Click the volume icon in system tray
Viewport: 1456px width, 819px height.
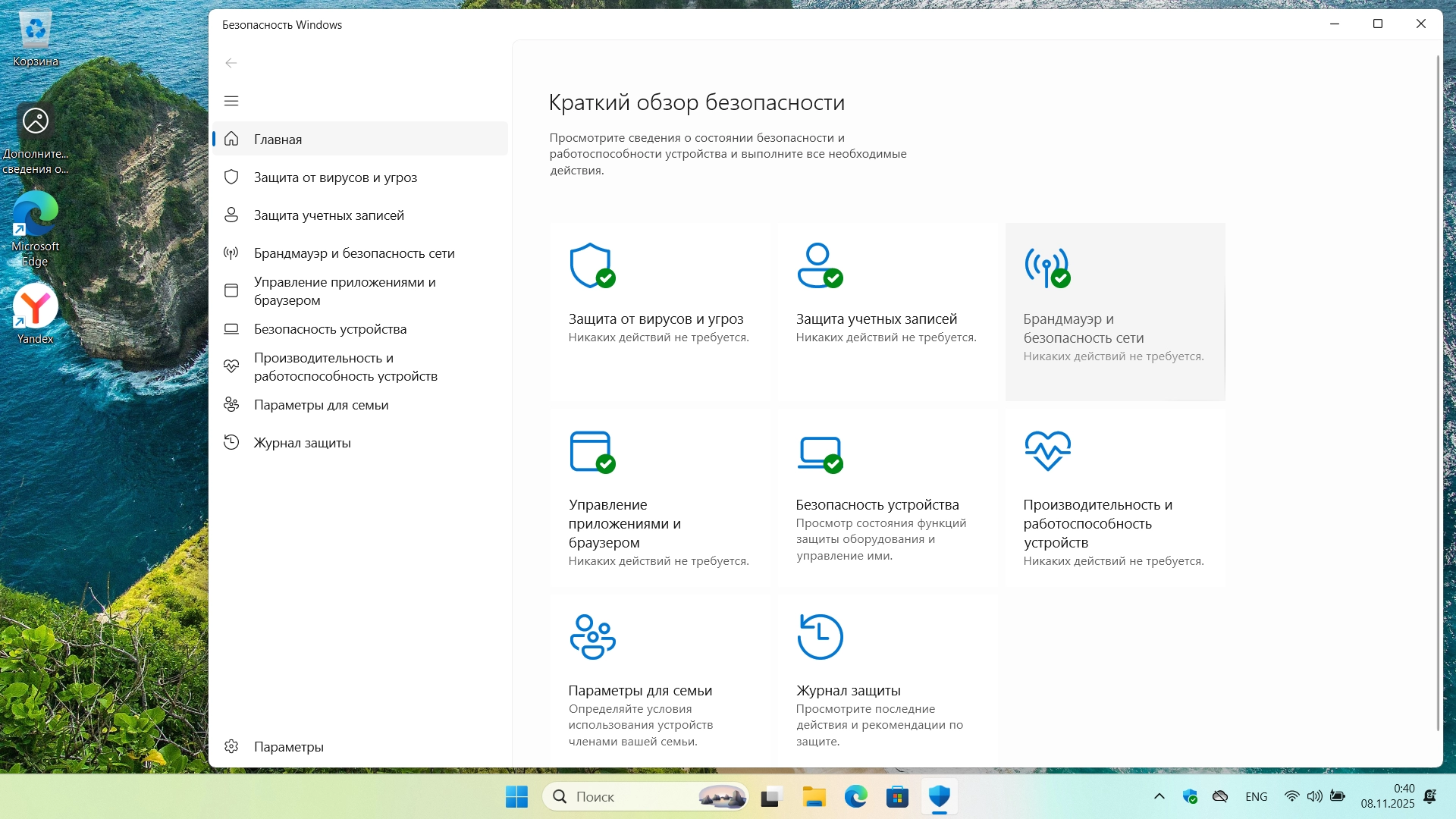click(x=1314, y=796)
